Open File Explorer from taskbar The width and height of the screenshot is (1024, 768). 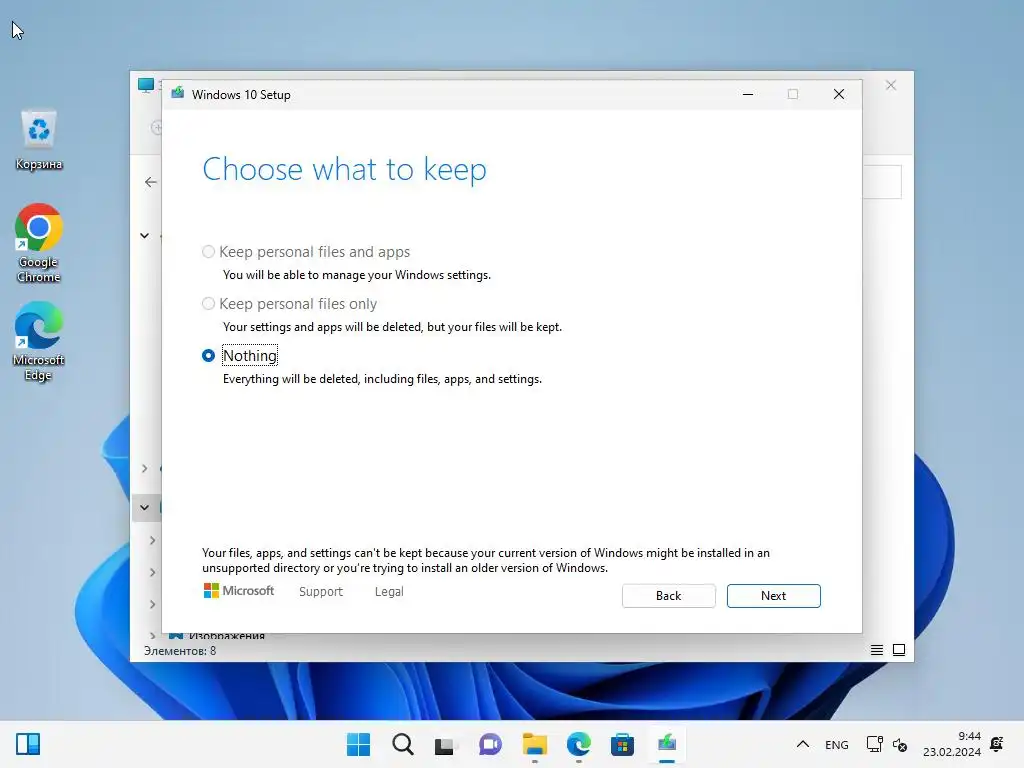(x=534, y=744)
